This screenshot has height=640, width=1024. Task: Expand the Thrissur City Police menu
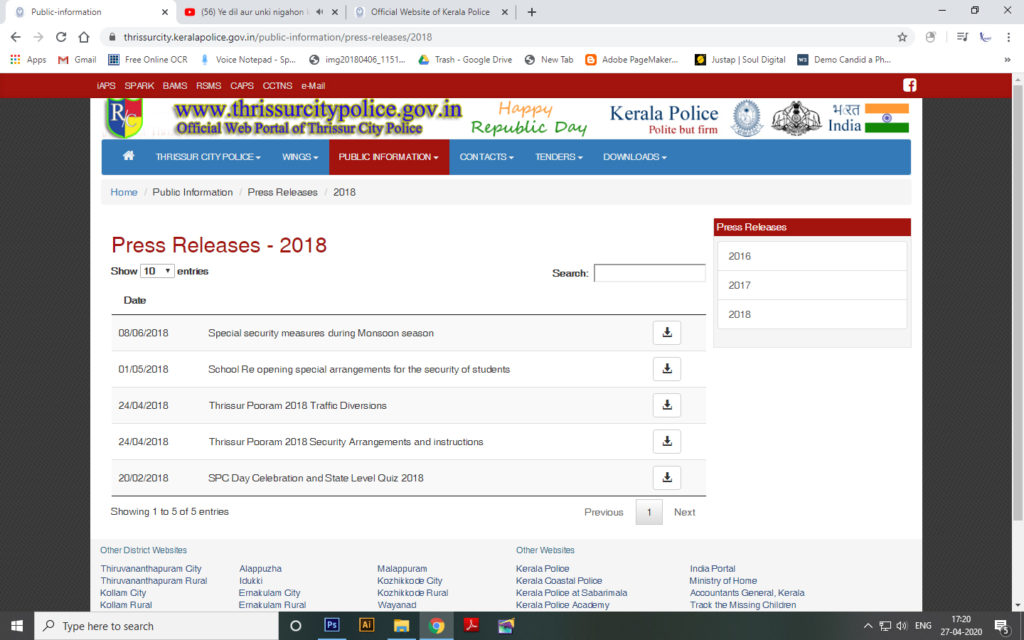pyautogui.click(x=207, y=157)
